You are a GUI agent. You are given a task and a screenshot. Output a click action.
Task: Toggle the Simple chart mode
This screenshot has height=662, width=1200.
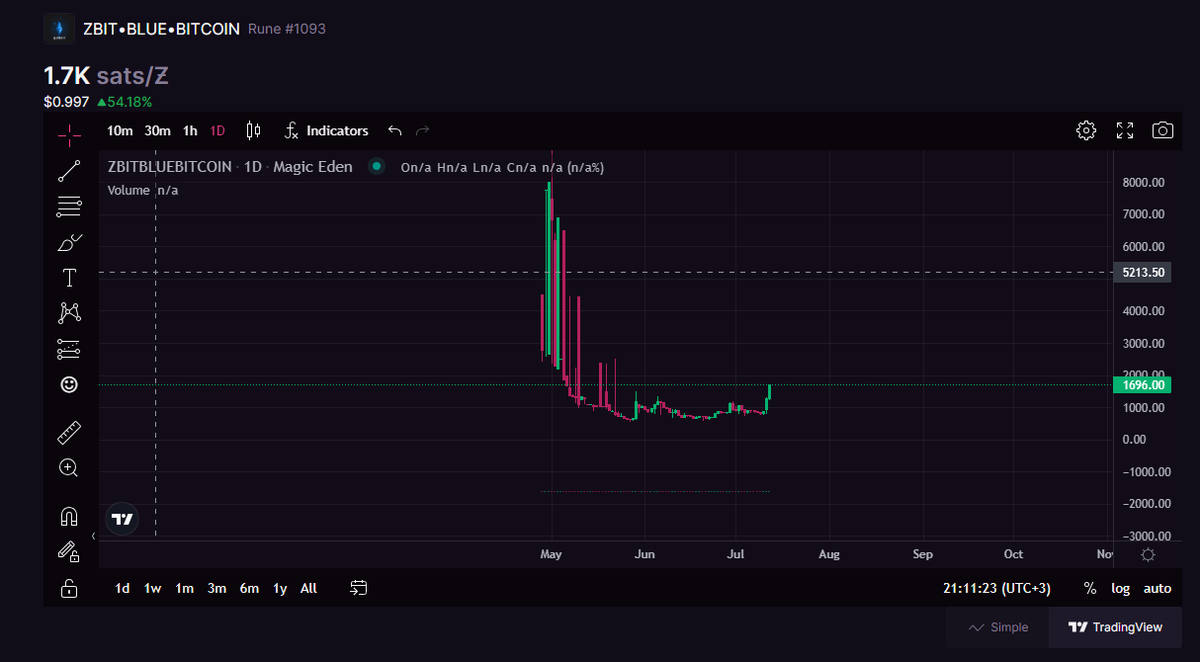pos(997,627)
